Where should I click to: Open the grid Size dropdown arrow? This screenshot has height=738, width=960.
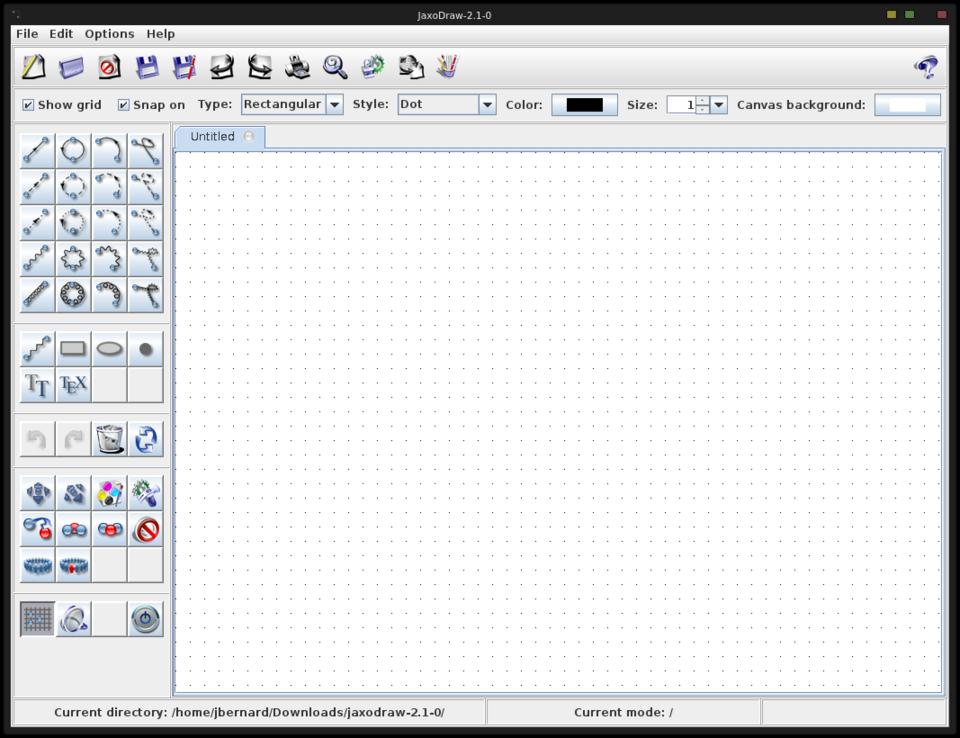coord(719,105)
